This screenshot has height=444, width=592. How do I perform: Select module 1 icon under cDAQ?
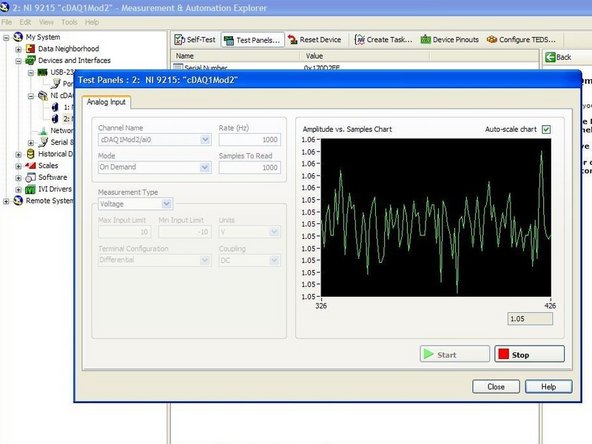[55, 107]
